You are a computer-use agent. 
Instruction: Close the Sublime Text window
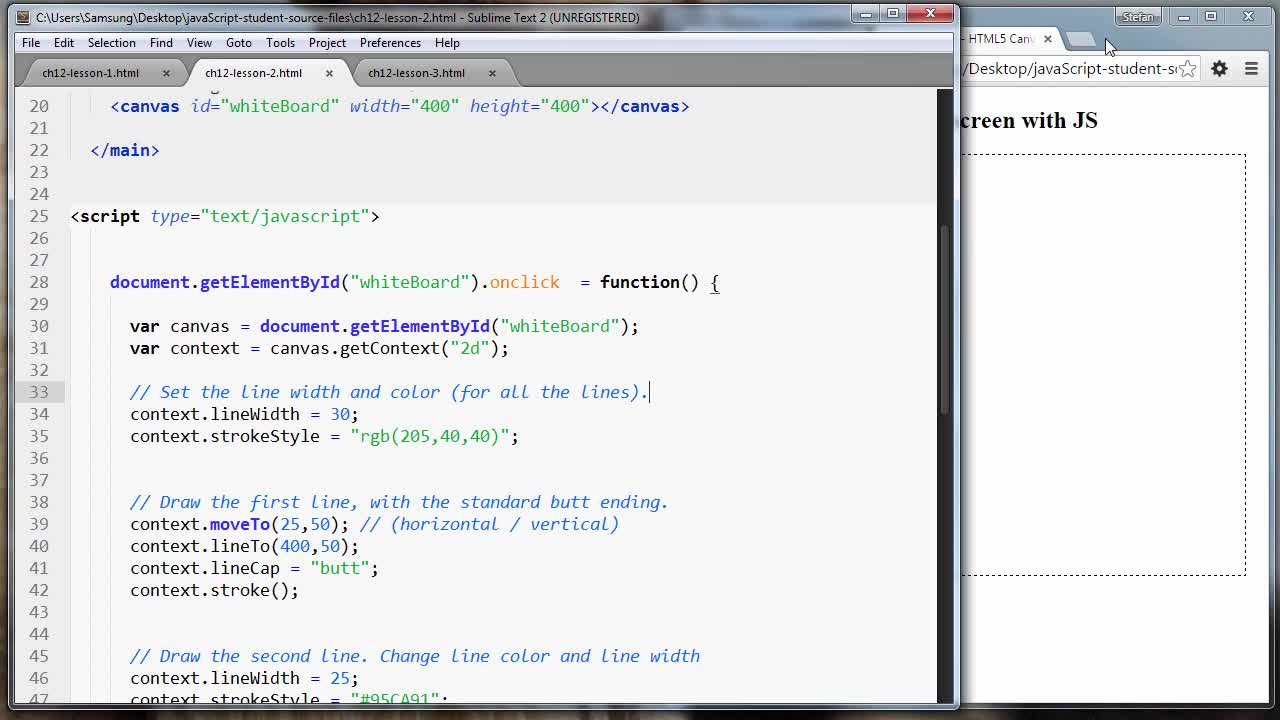[931, 13]
